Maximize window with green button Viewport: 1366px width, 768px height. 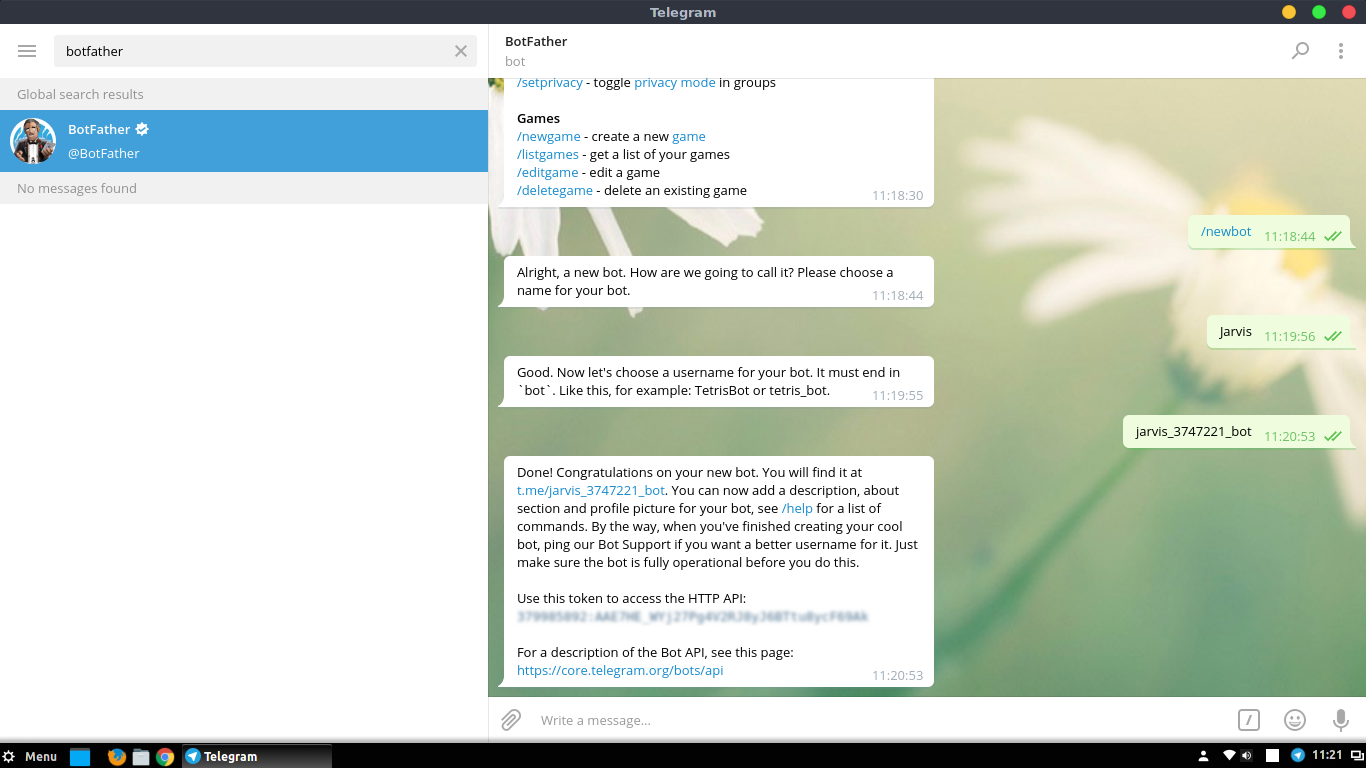point(1319,12)
